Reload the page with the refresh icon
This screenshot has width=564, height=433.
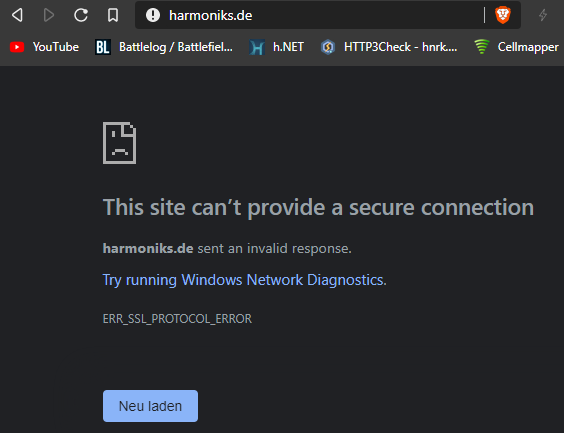81,15
